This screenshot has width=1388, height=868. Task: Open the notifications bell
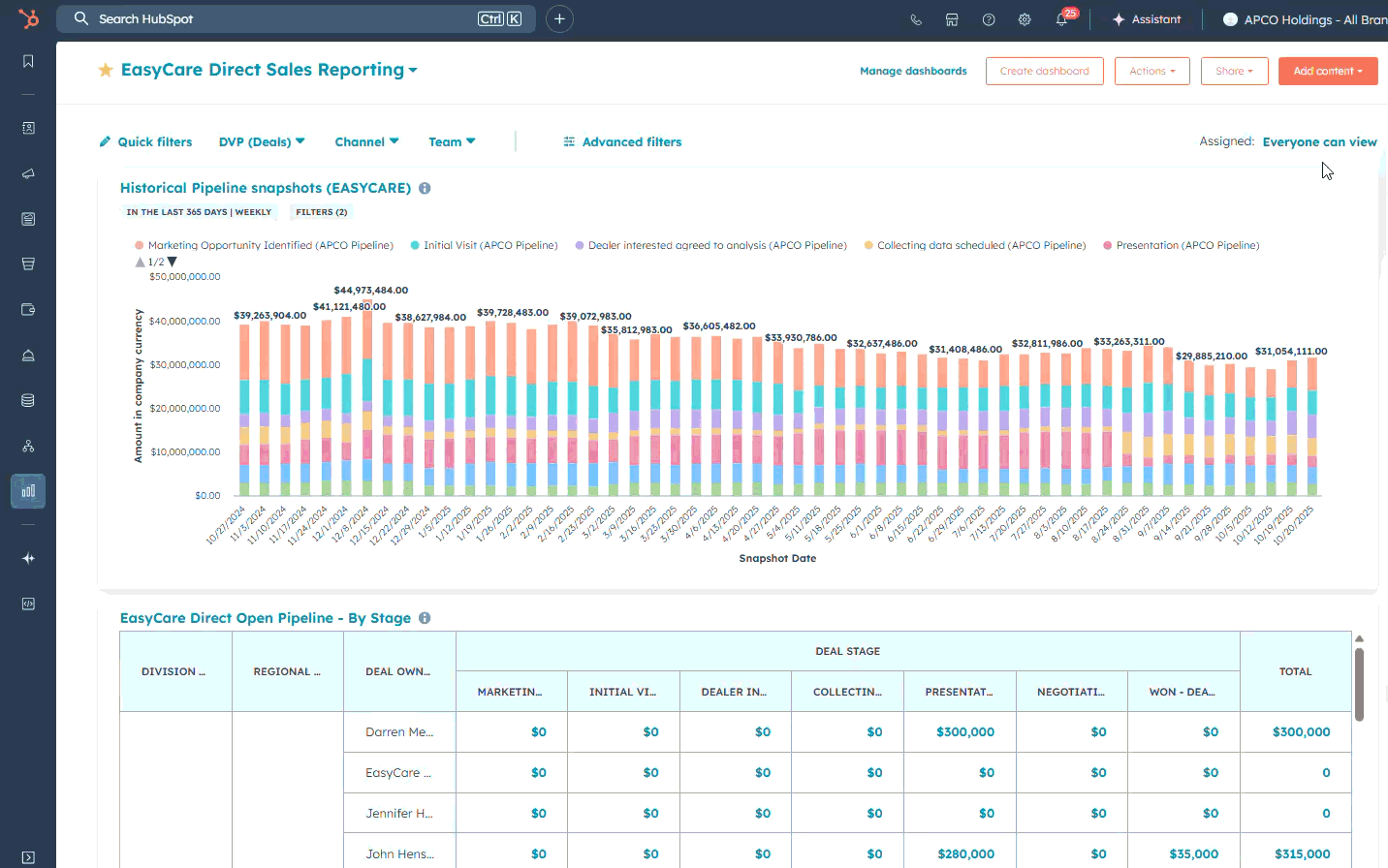coord(1061,19)
